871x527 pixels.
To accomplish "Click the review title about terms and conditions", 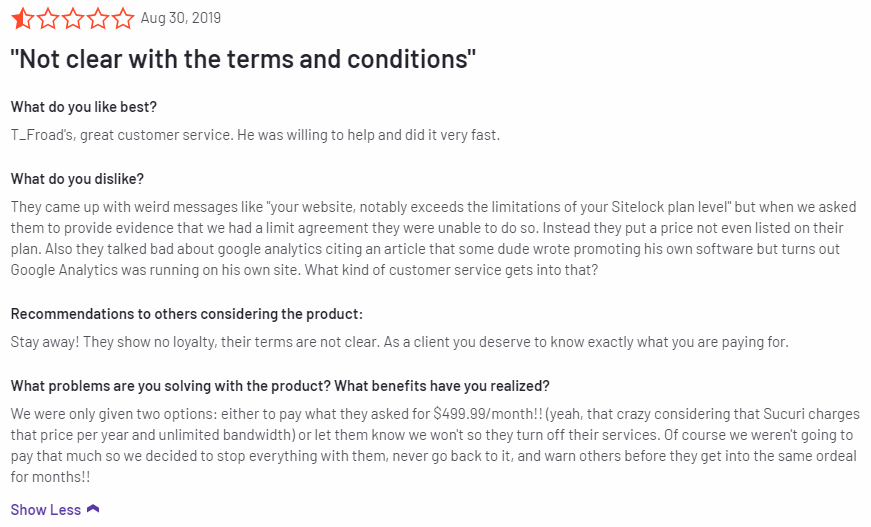I will point(243,59).
